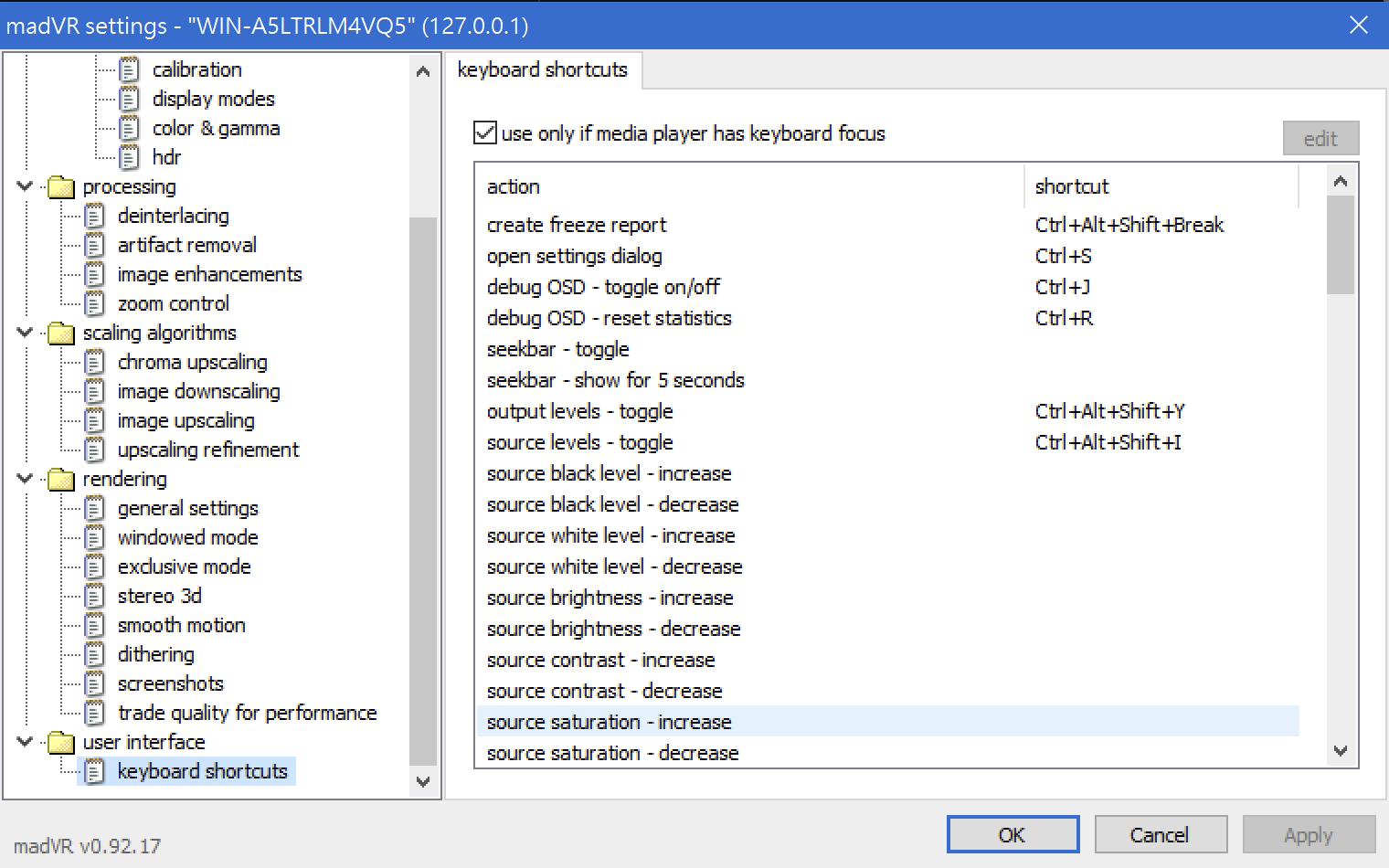
Task: Click the dithering page icon
Action: [94, 654]
